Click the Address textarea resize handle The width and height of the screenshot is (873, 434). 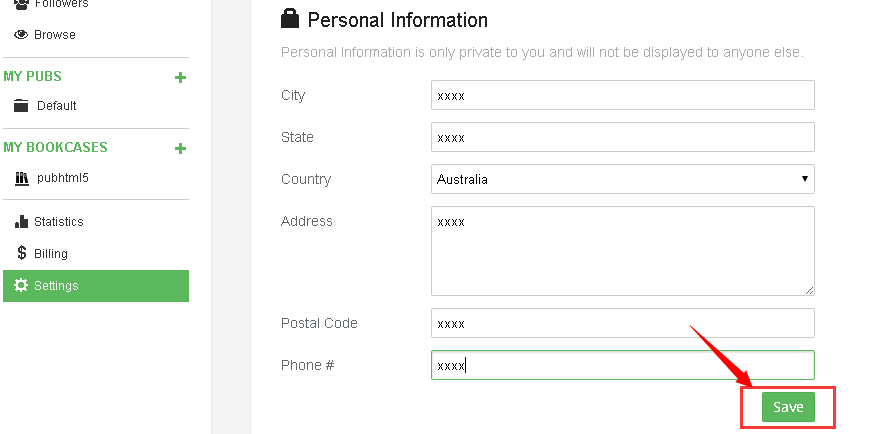[809, 290]
